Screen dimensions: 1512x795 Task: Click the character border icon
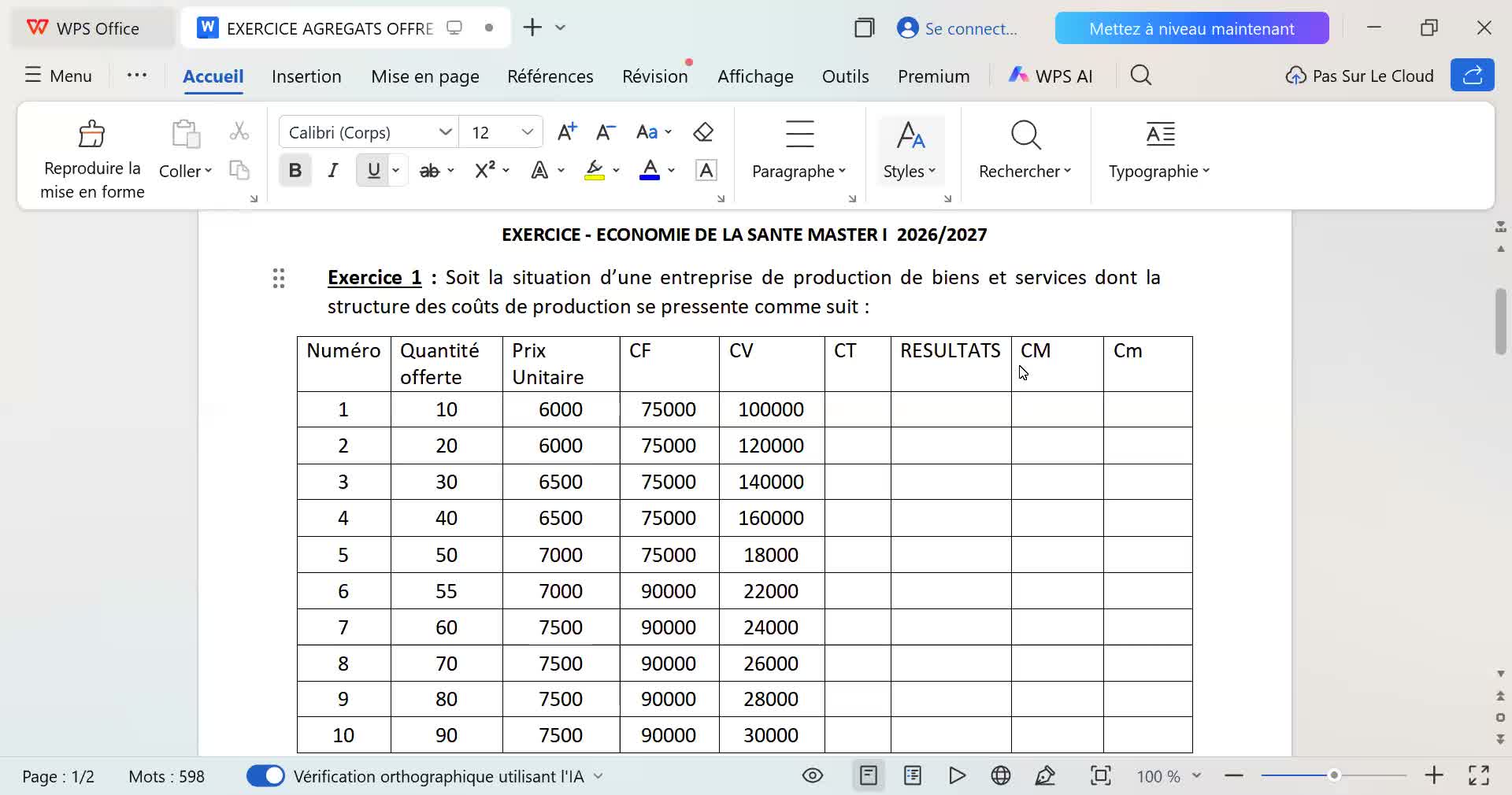(706, 171)
